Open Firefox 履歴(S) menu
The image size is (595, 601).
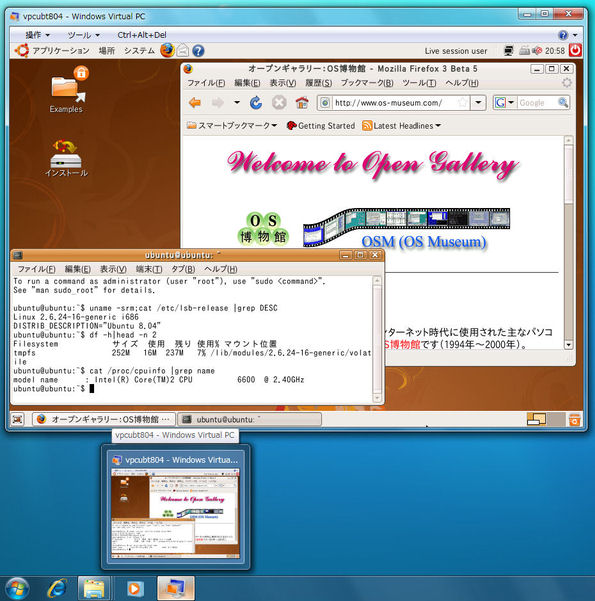point(318,83)
